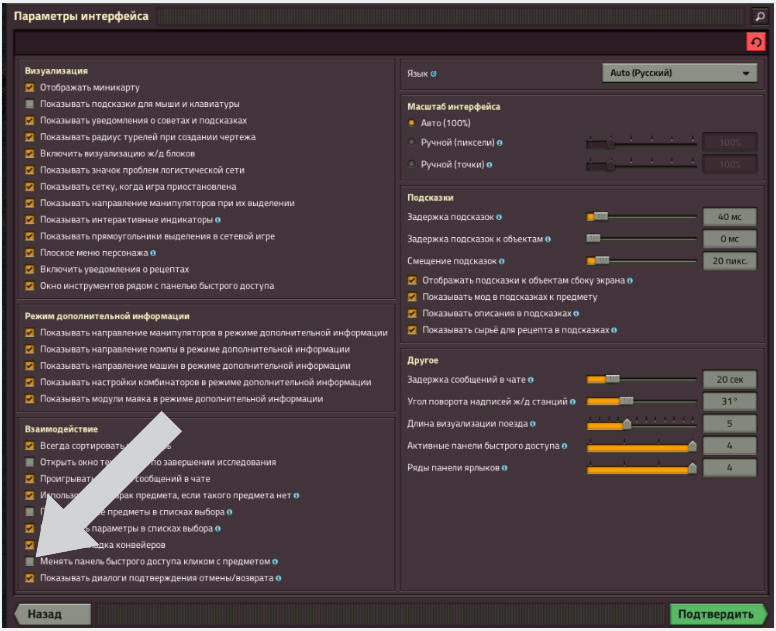Click info icon beside Ручной (пиксели)
Screen dimensions: 776x631
click(500, 143)
